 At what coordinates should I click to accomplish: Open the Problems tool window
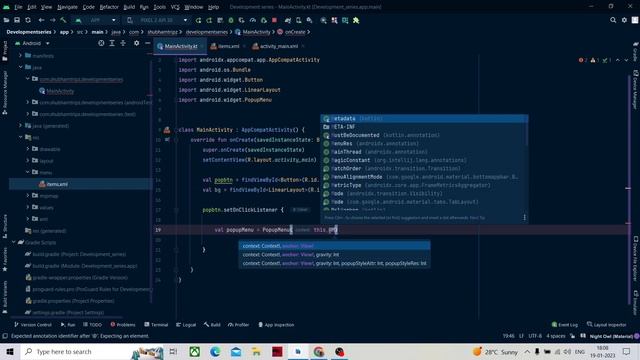(123, 325)
